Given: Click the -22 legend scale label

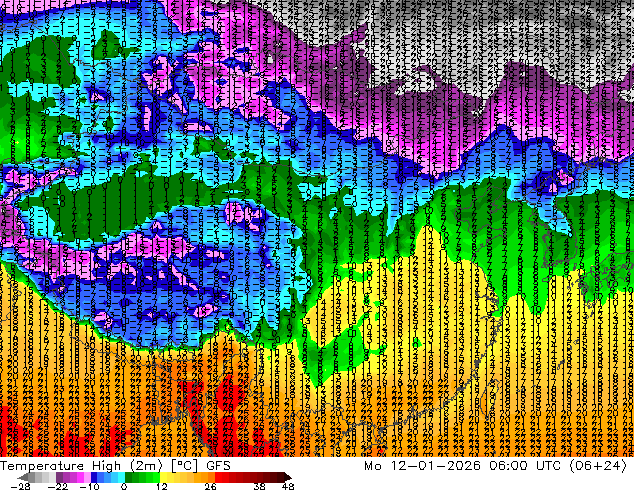Looking at the screenshot, I should [58, 486].
